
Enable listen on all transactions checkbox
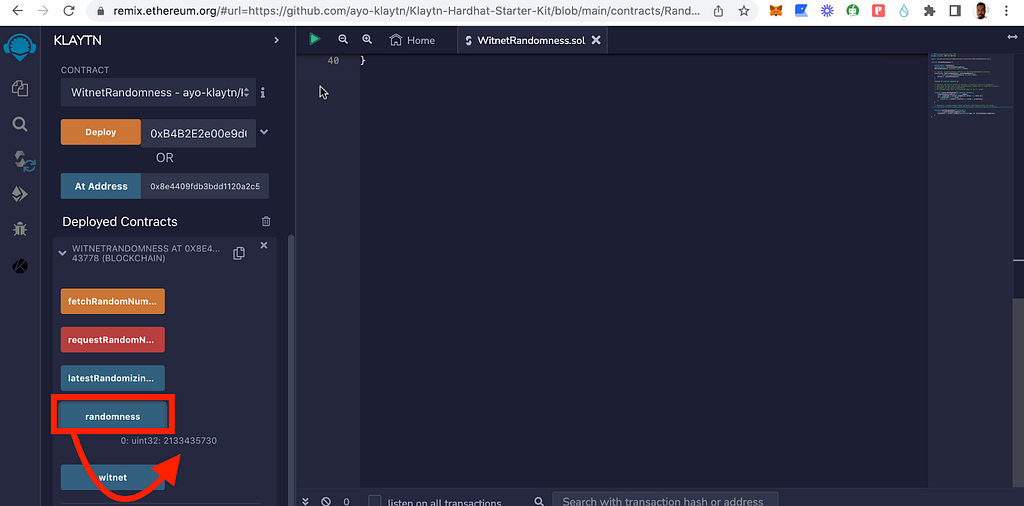(375, 501)
